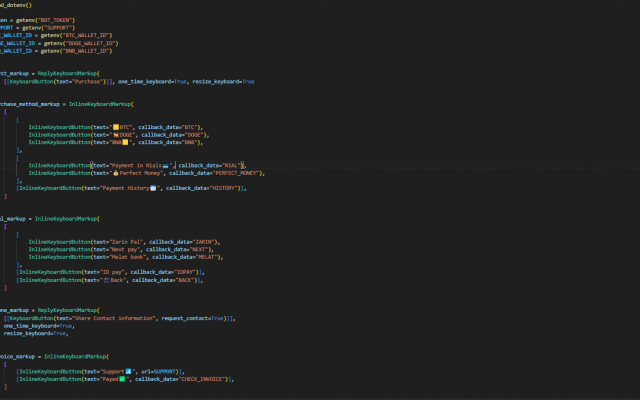Click the "BOT_TOKEN" string in getenv call
Image resolution: width=640 pixels, height=400 pixels.
pyautogui.click(x=55, y=20)
